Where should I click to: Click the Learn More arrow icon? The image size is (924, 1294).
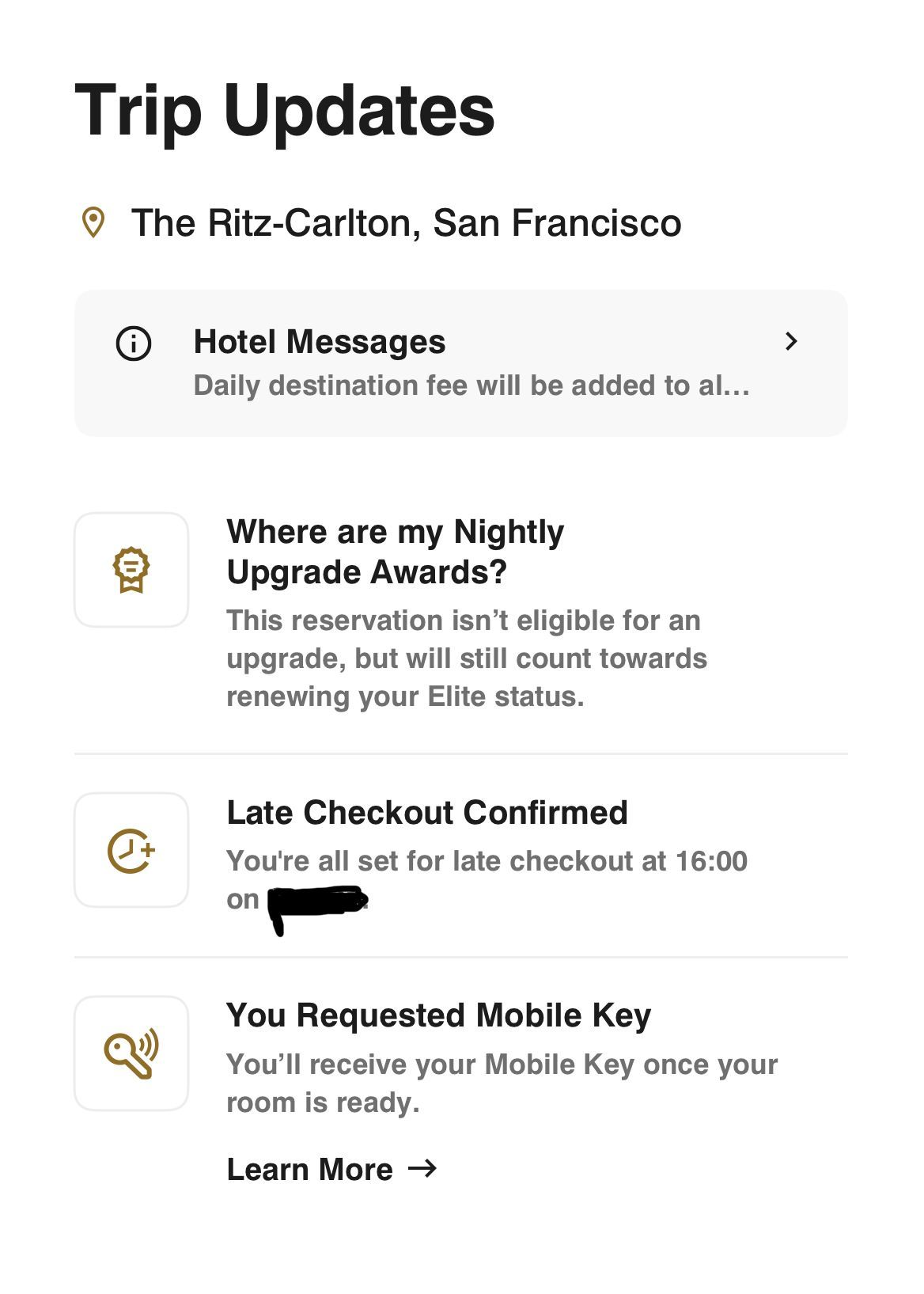[x=422, y=1168]
